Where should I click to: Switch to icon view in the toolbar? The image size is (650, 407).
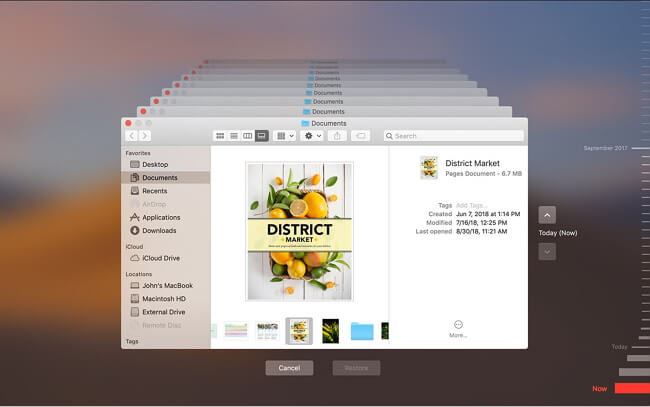pos(220,135)
